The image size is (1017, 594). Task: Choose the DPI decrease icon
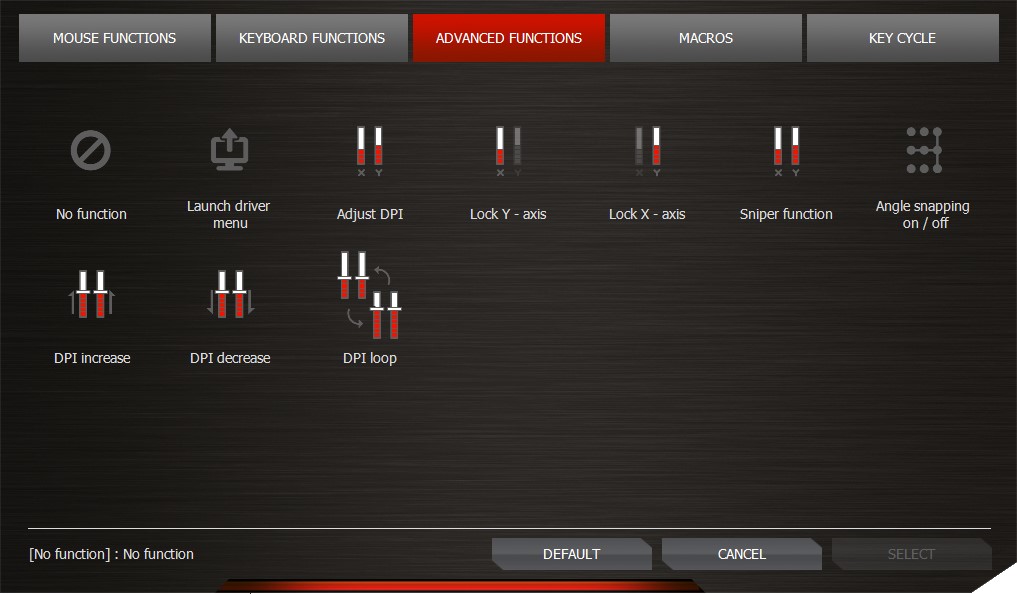point(230,295)
